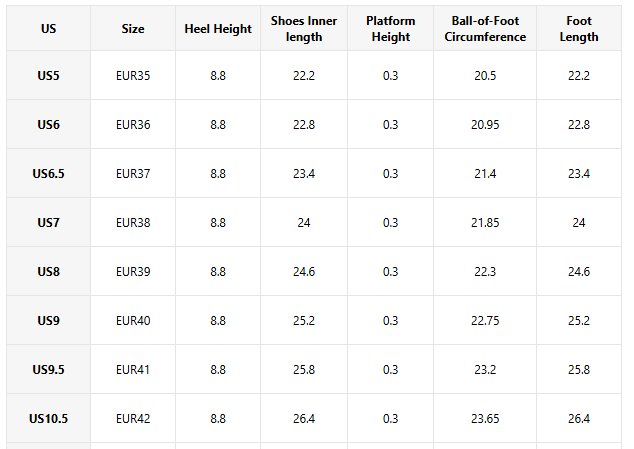Click the Ball-of-Foot Circumference header
This screenshot has height=449, width=634.
[485, 29]
